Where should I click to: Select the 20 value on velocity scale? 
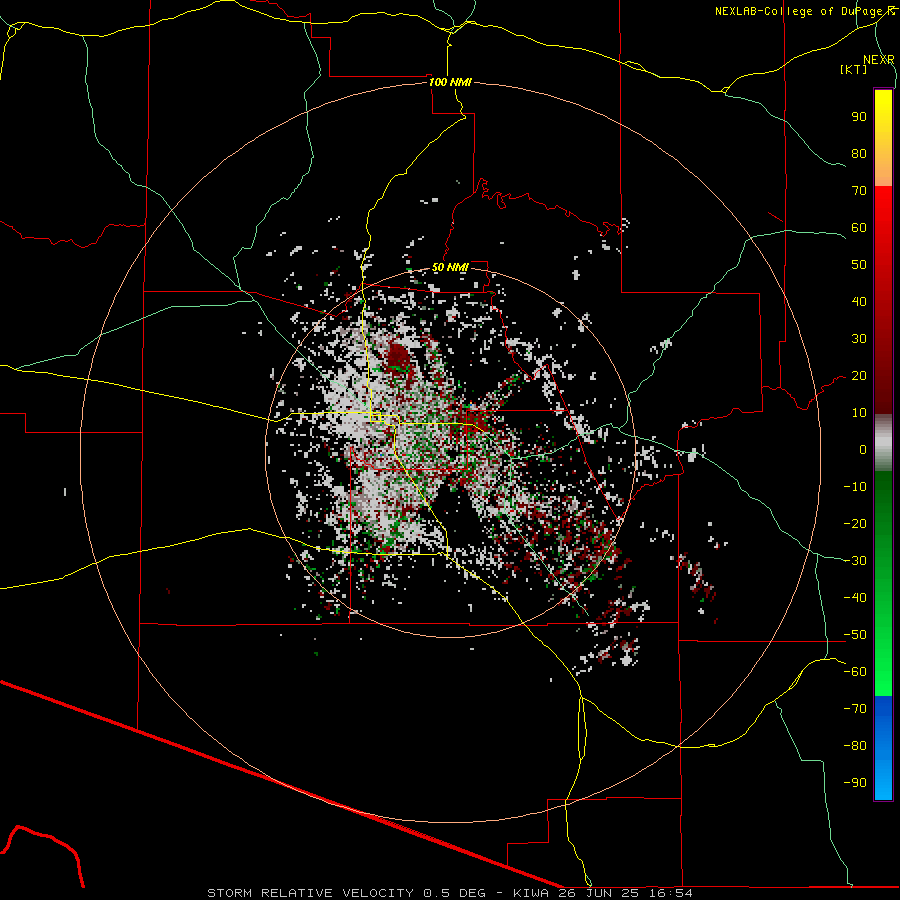coord(859,376)
